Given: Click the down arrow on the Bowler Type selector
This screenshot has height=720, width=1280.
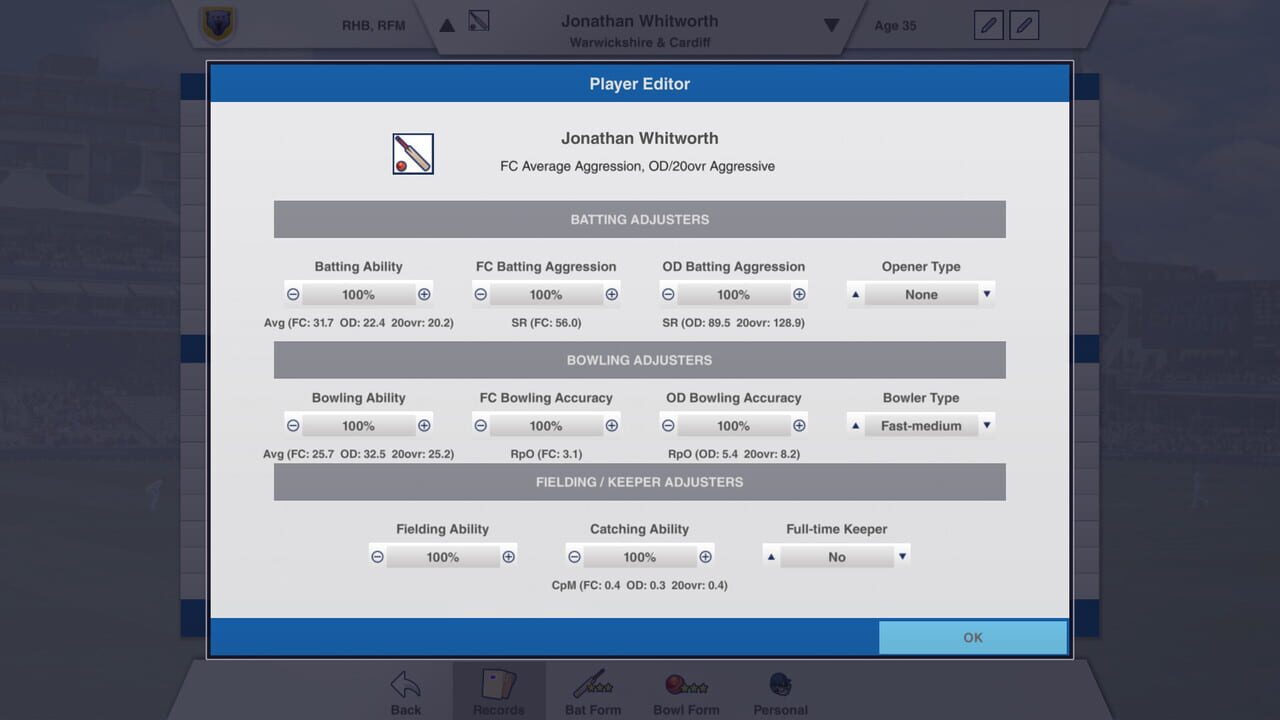Looking at the screenshot, I should click(x=987, y=425).
